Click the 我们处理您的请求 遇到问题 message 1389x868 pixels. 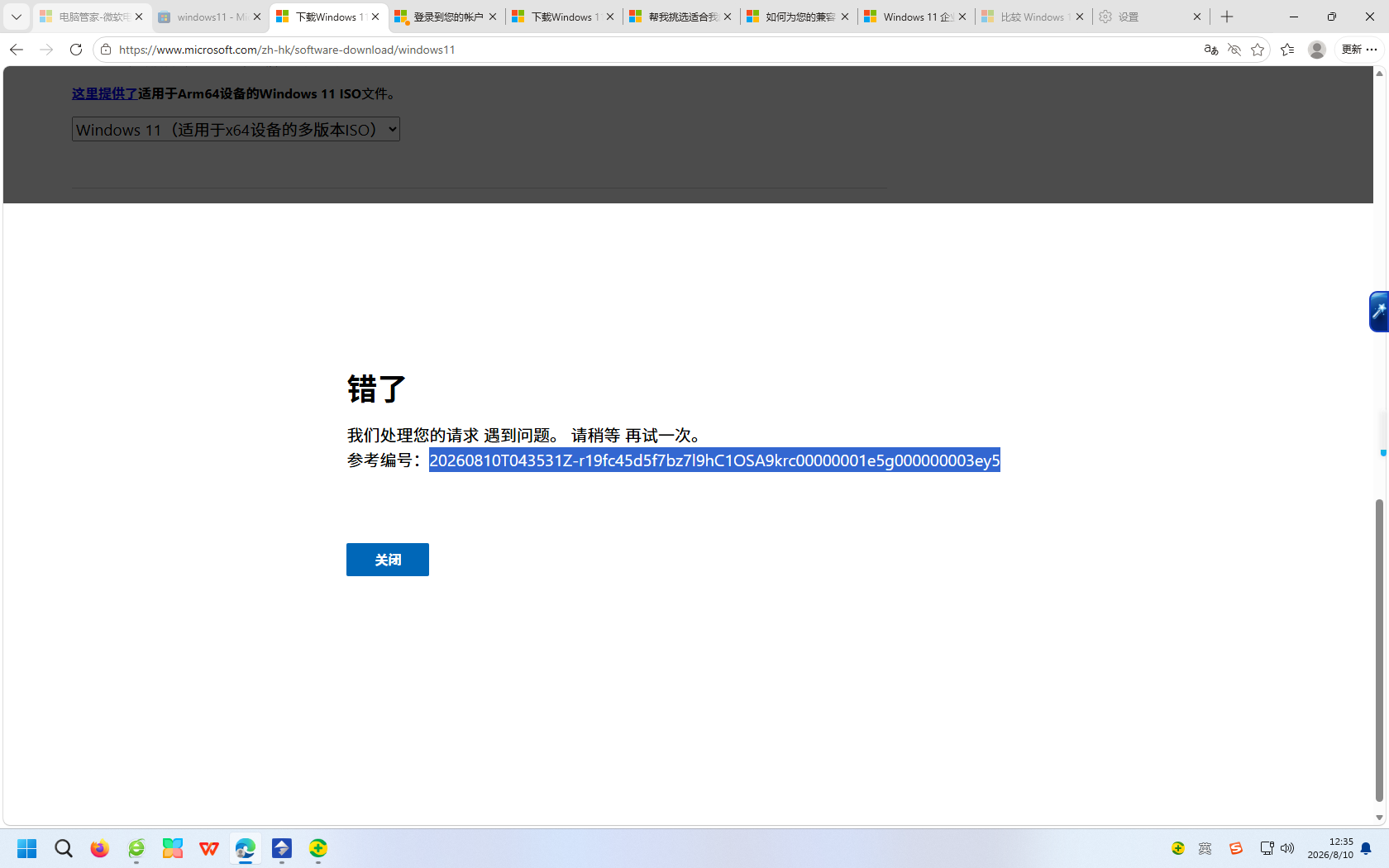point(526,435)
